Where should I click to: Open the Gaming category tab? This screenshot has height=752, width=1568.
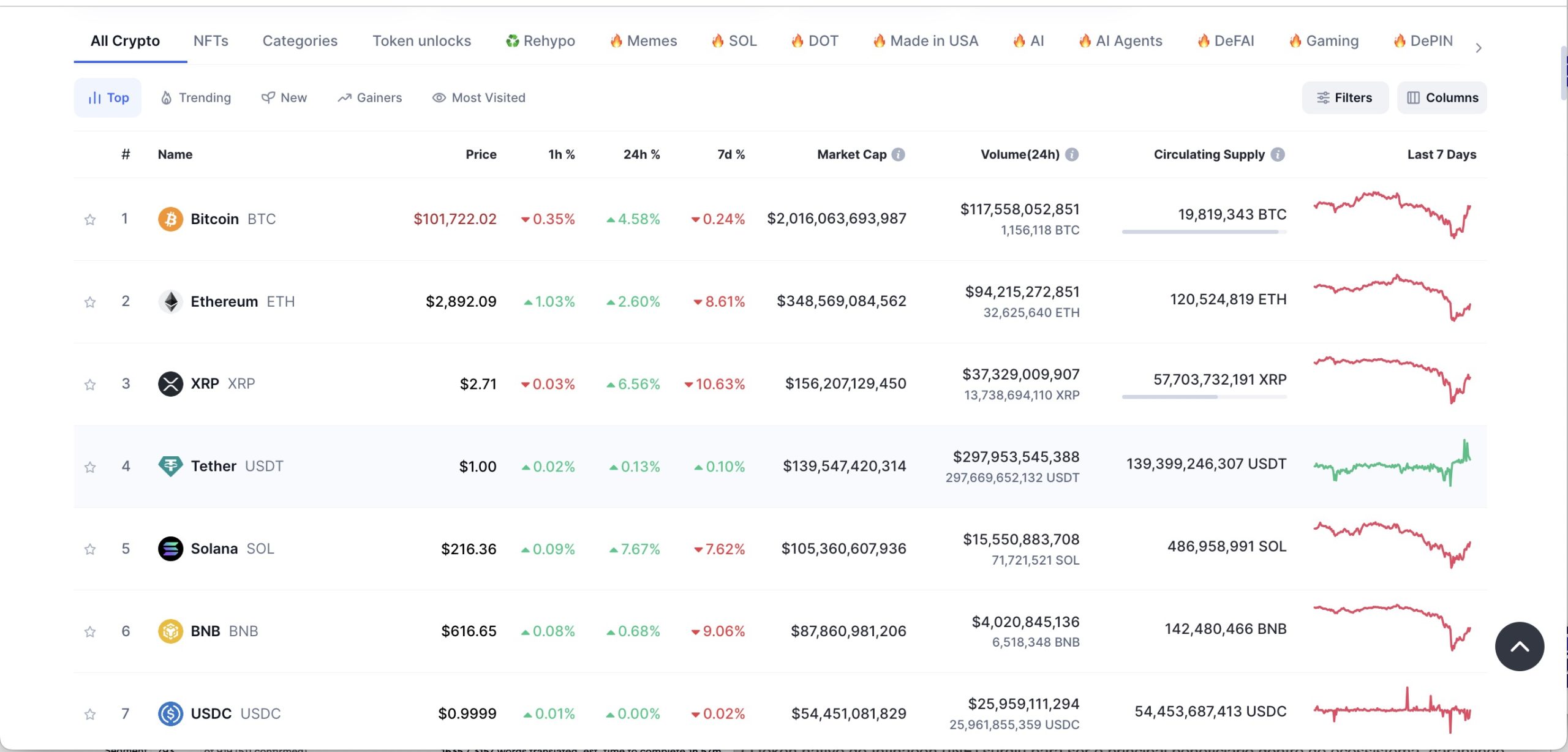[x=1324, y=41]
